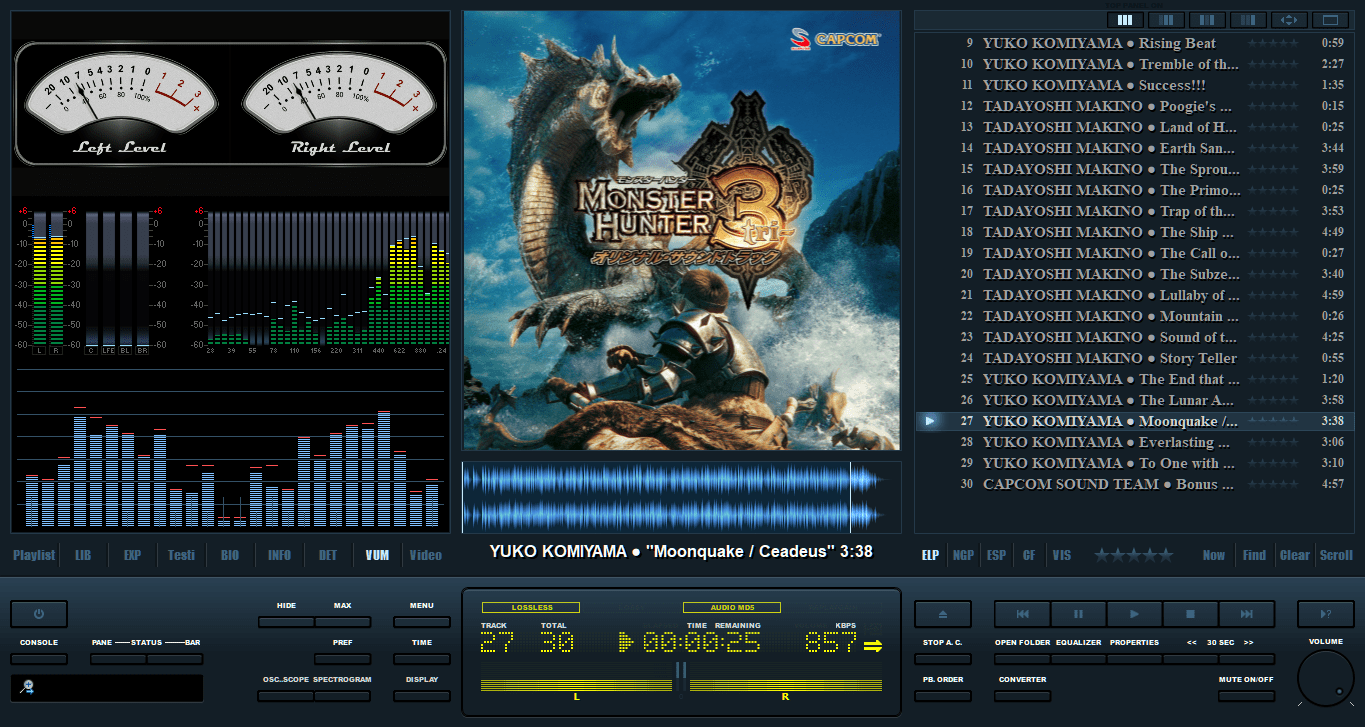Image resolution: width=1365 pixels, height=727 pixels.
Task: Fast-forward 30 SEC with the >> button
Action: (1246, 659)
